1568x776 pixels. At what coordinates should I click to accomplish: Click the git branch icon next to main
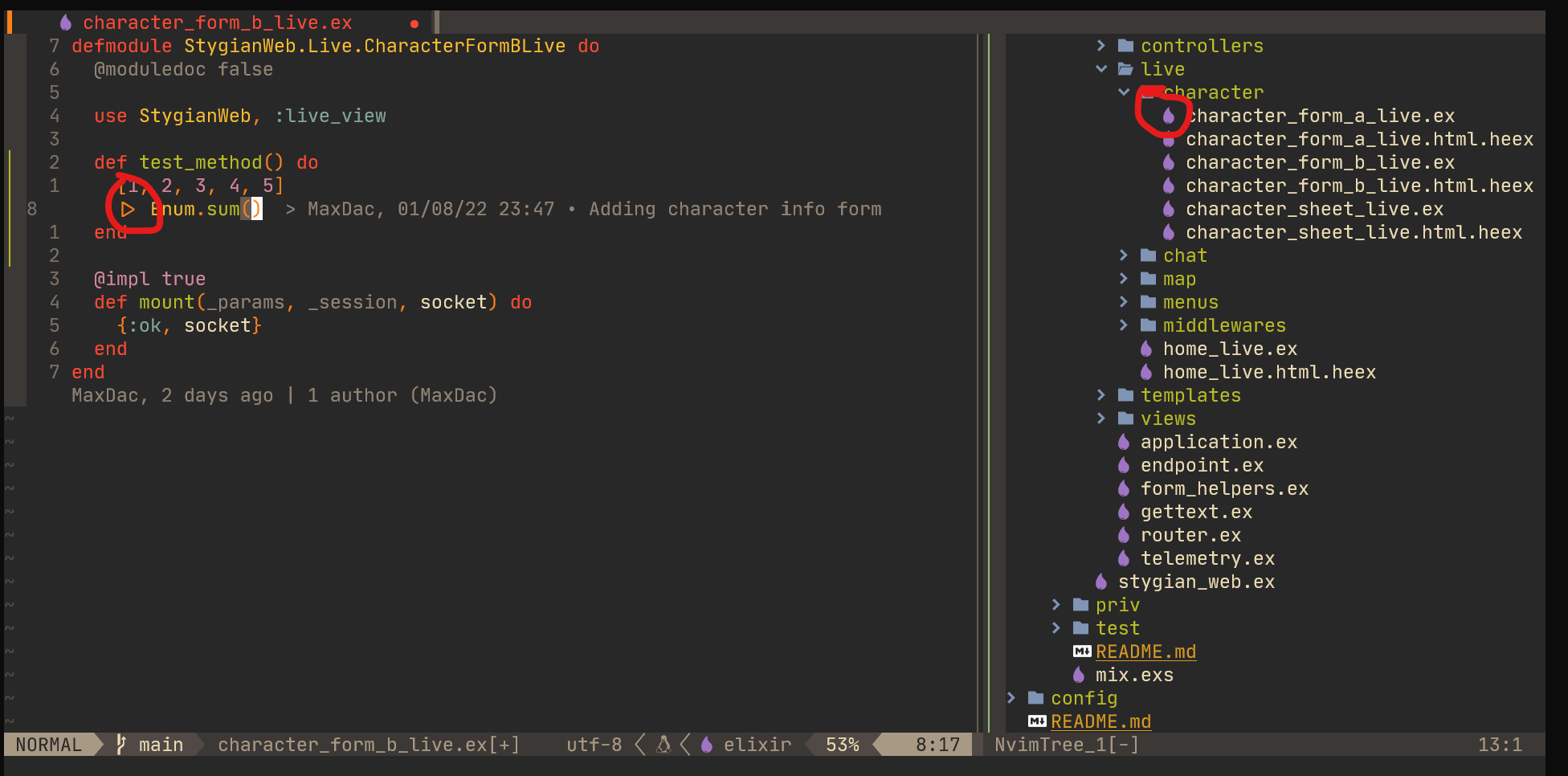(x=120, y=745)
